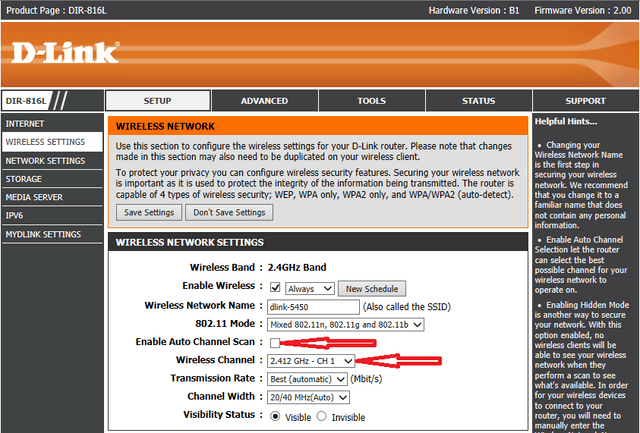The image size is (640, 433).
Task: Click Hardware Version : B1 text
Action: [x=474, y=11]
